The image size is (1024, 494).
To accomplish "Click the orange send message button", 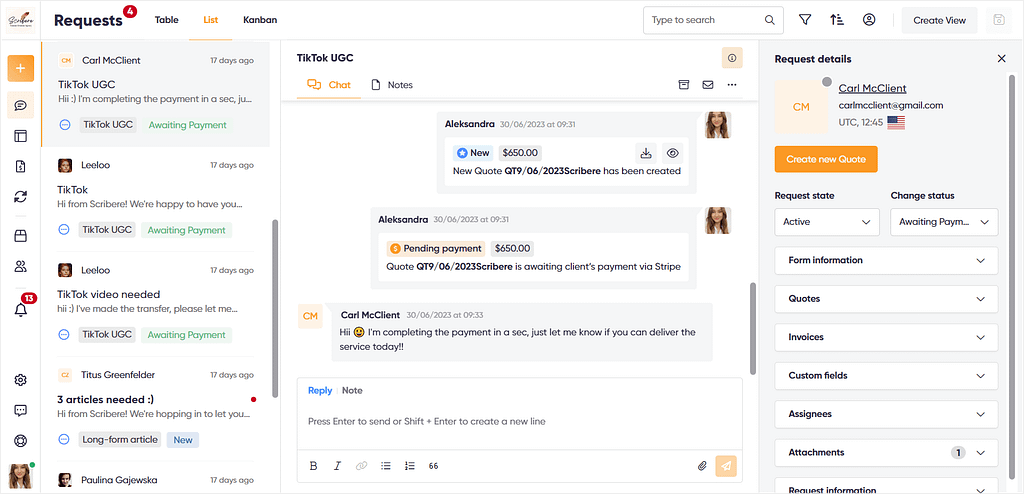I will pos(726,466).
